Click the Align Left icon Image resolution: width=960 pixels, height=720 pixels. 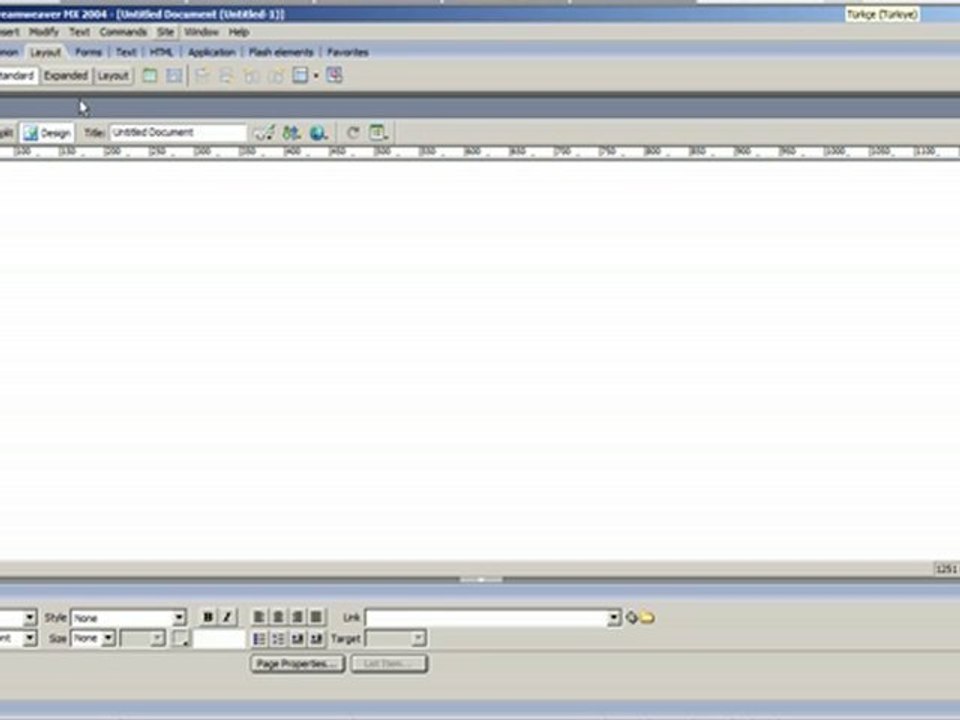click(259, 617)
